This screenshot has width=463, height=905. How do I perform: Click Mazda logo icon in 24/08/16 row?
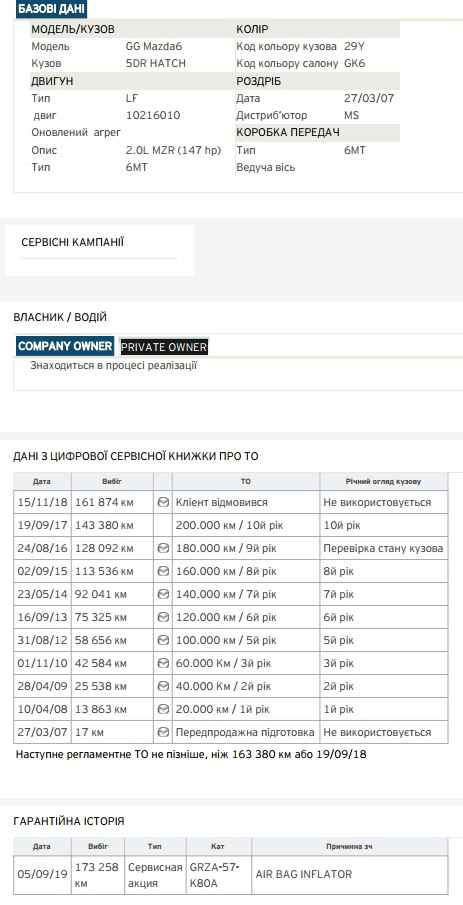[x=163, y=548]
